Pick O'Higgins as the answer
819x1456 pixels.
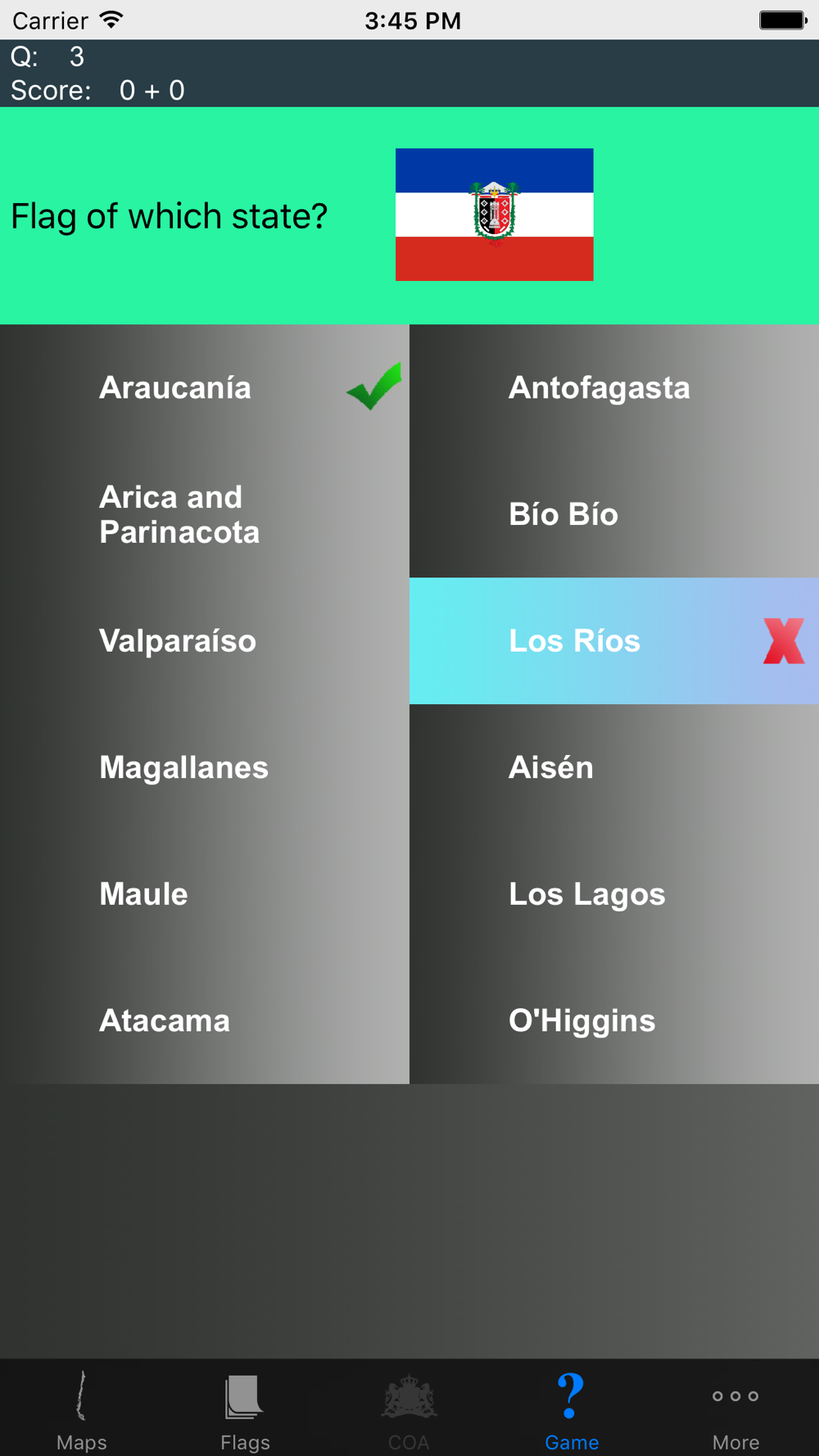pos(614,1020)
